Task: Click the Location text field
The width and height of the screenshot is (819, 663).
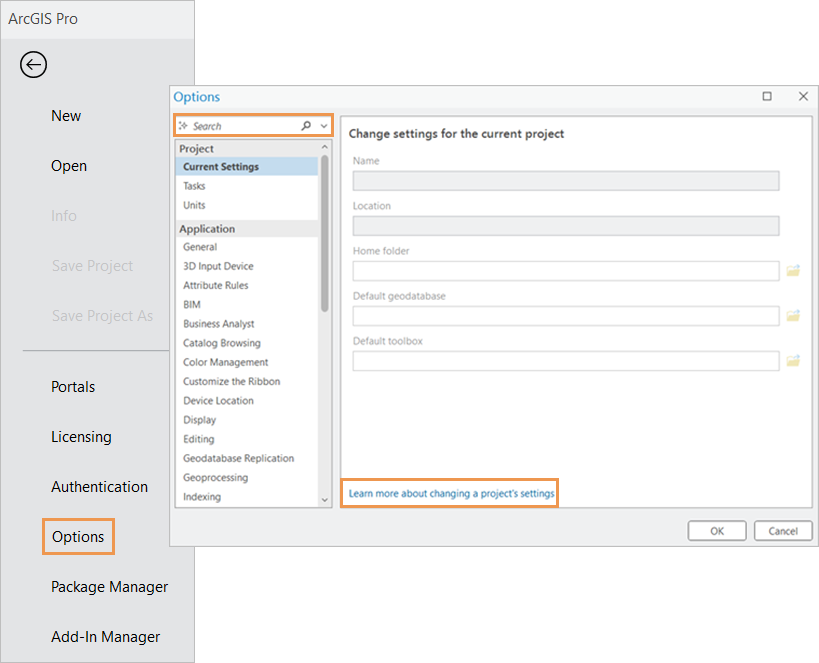Action: click(566, 226)
